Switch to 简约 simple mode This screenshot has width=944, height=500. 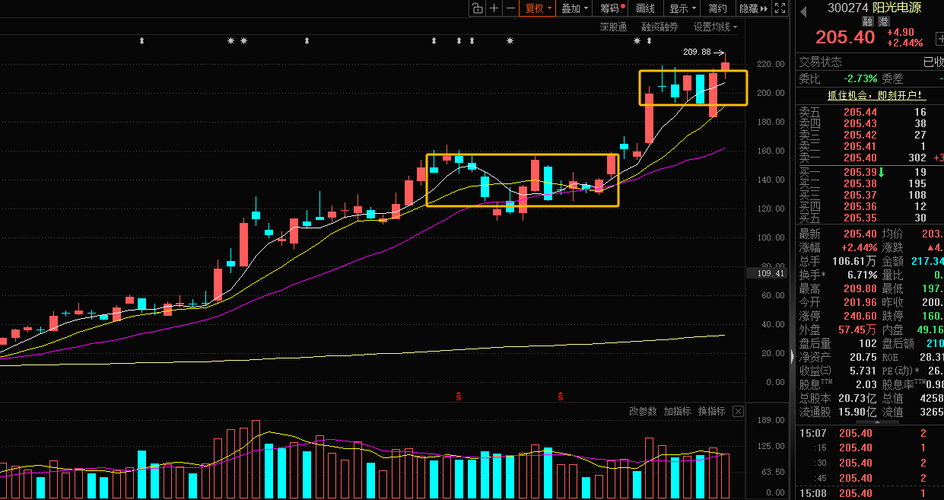pos(718,8)
